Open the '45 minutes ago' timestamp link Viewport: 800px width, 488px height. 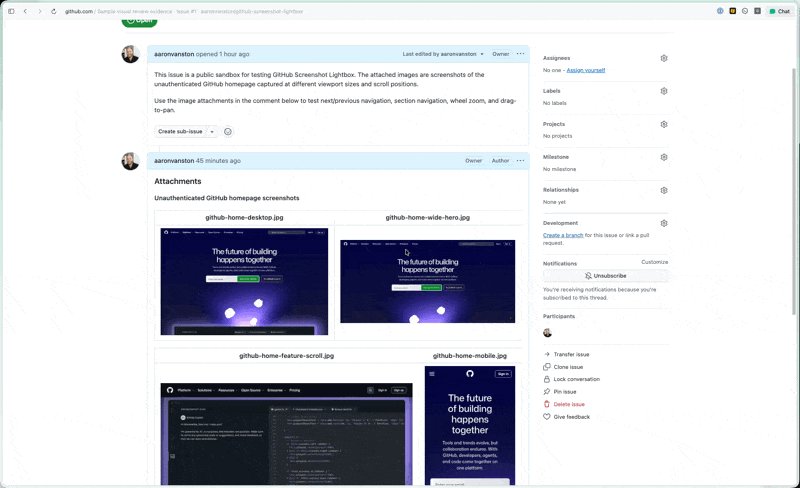tap(218, 161)
